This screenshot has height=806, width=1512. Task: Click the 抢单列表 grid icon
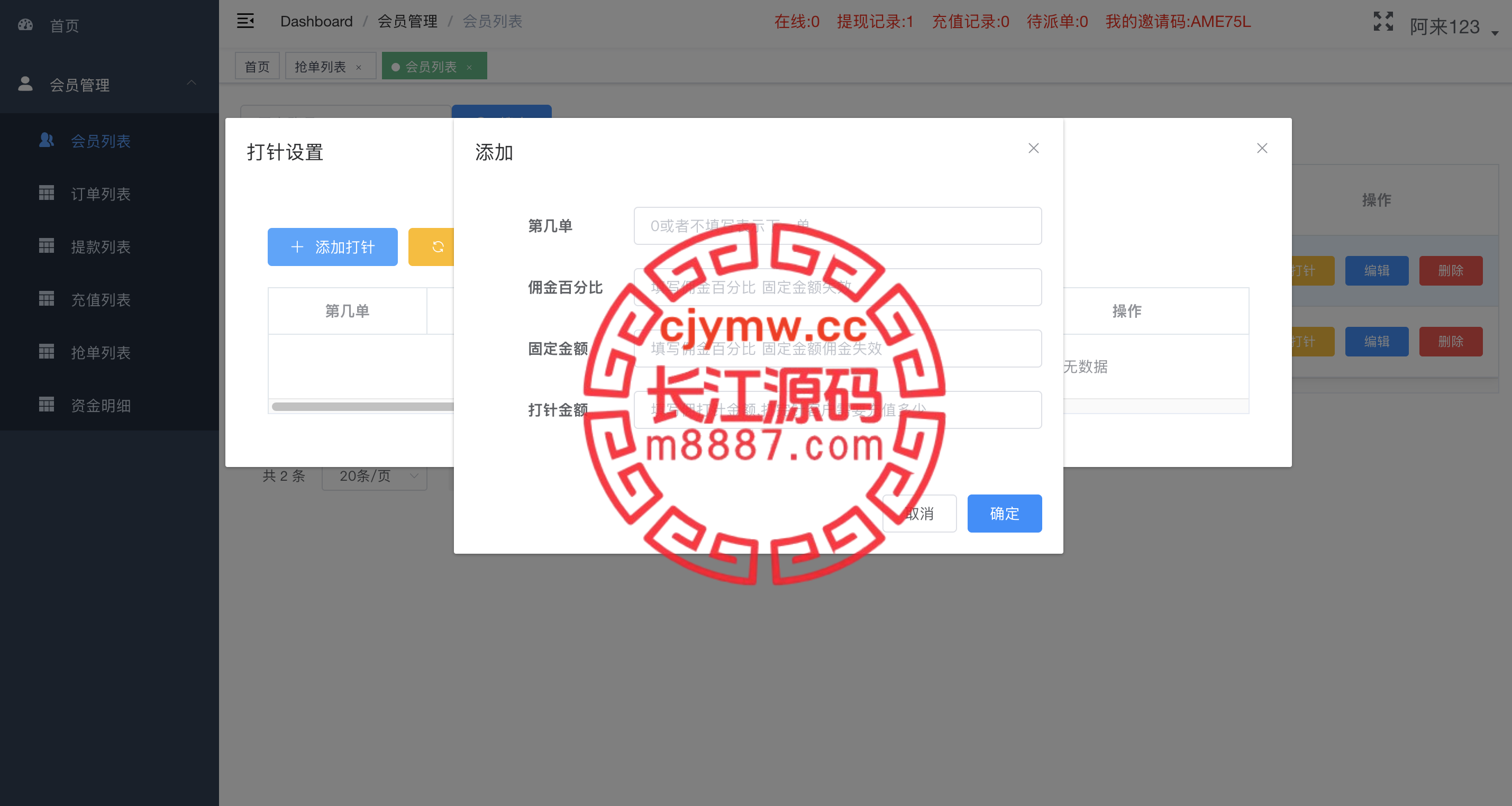point(47,351)
